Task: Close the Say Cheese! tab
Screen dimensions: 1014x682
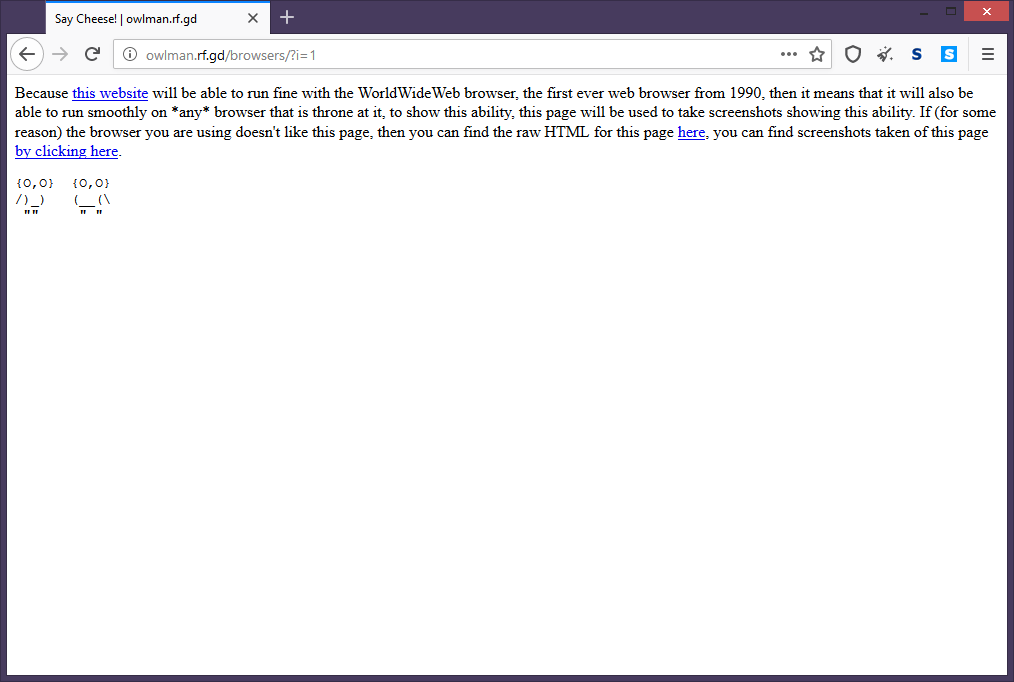Action: tap(253, 18)
